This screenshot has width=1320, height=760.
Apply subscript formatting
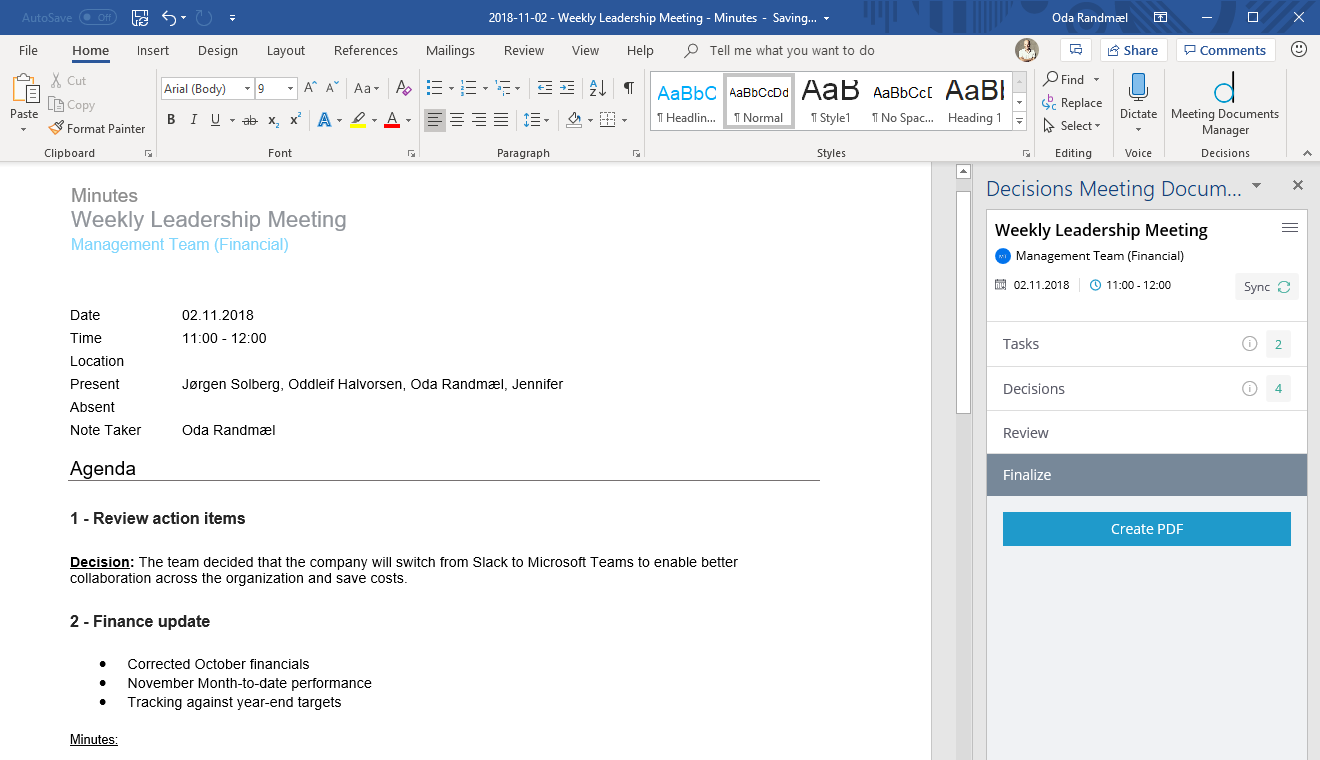tap(272, 119)
